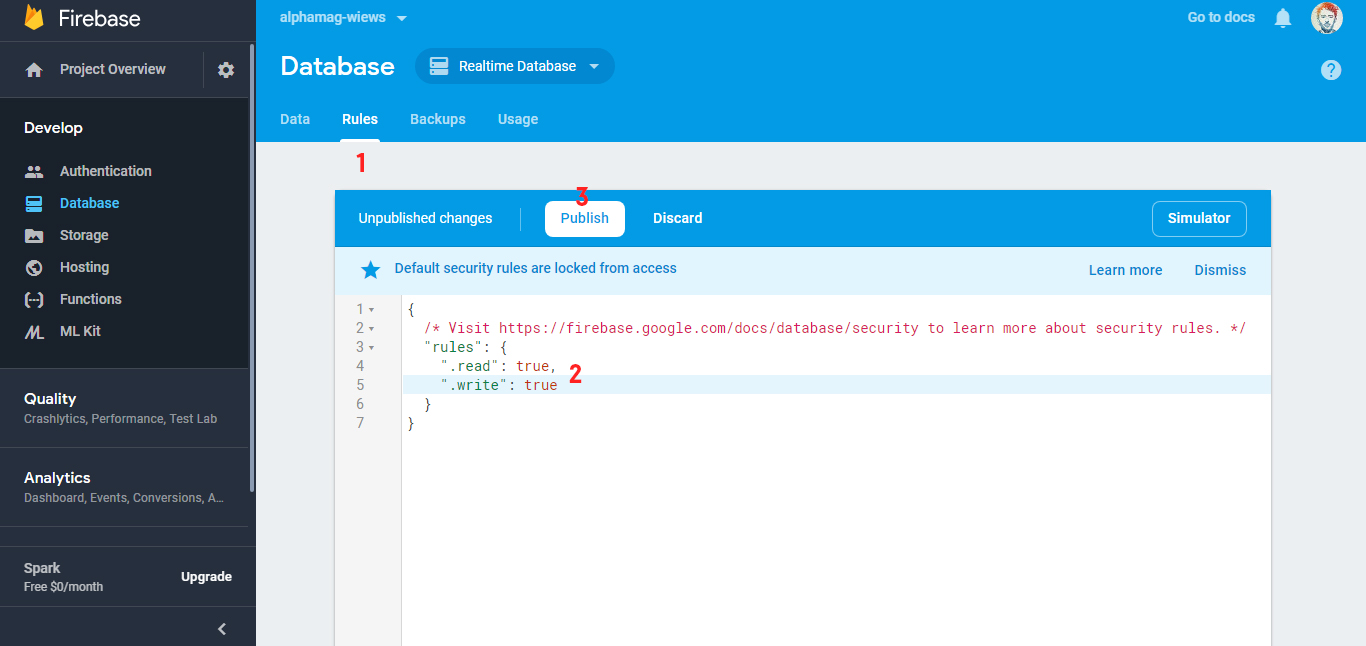Click 'Default security rules are locked' message

(x=535, y=268)
